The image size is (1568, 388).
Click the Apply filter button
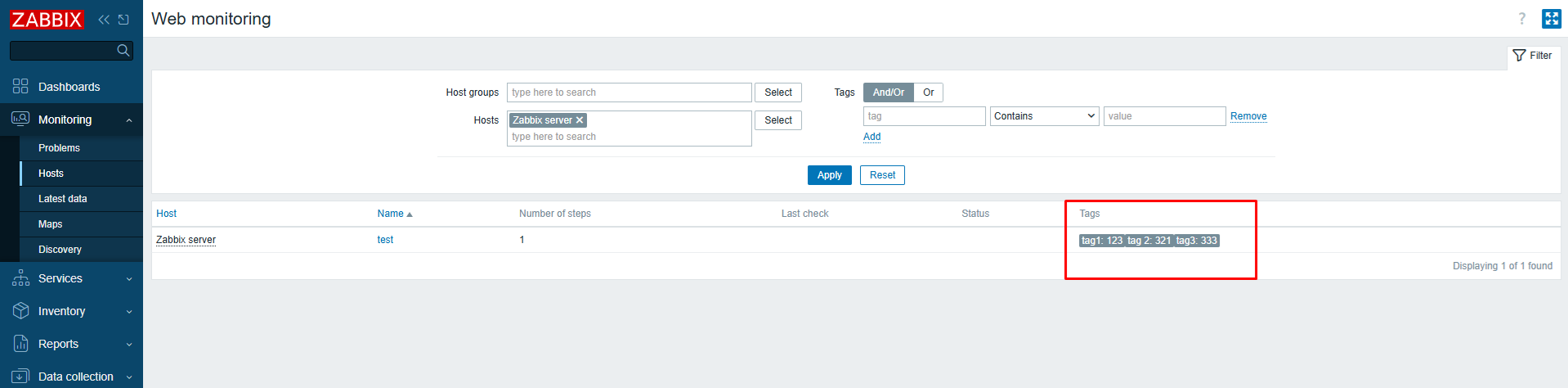[829, 175]
